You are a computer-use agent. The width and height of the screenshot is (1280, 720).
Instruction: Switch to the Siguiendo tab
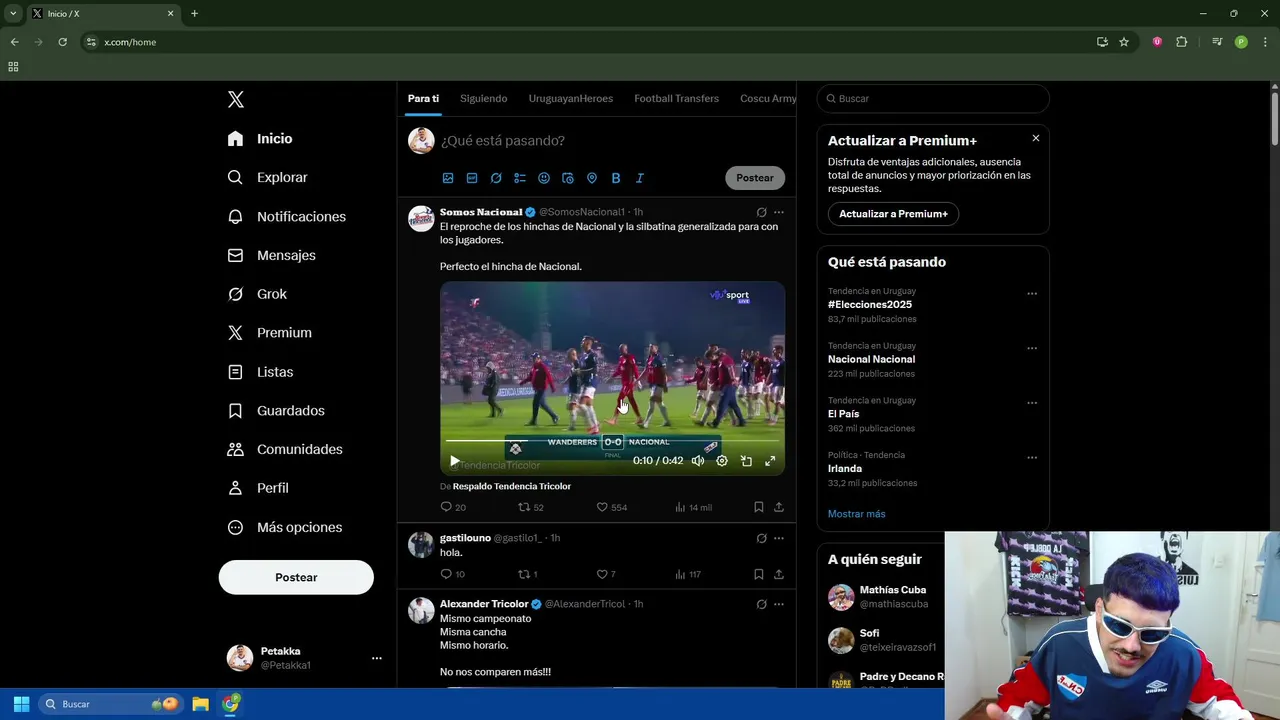click(483, 98)
